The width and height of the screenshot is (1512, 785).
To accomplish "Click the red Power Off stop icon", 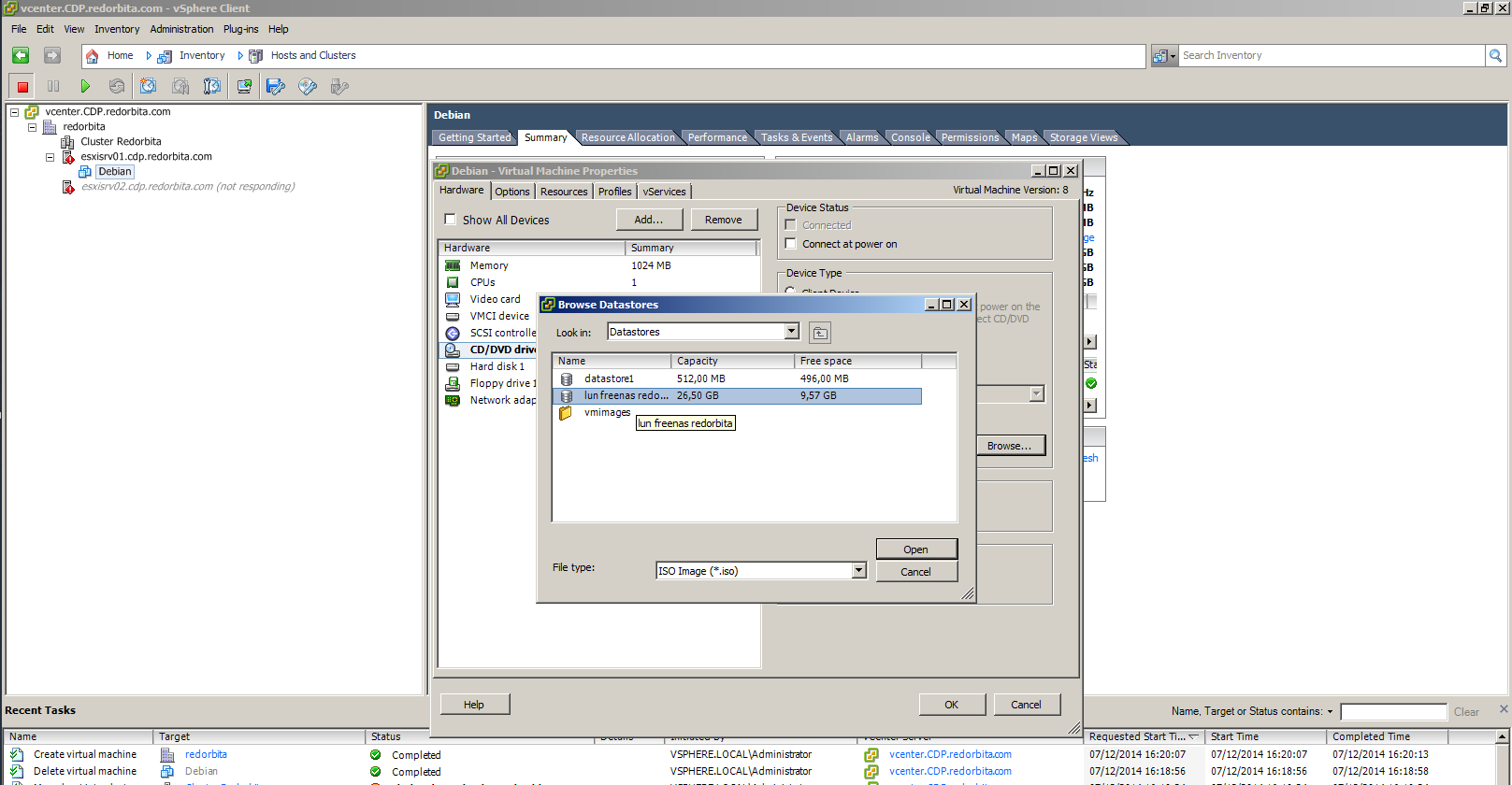I will pos(22,87).
